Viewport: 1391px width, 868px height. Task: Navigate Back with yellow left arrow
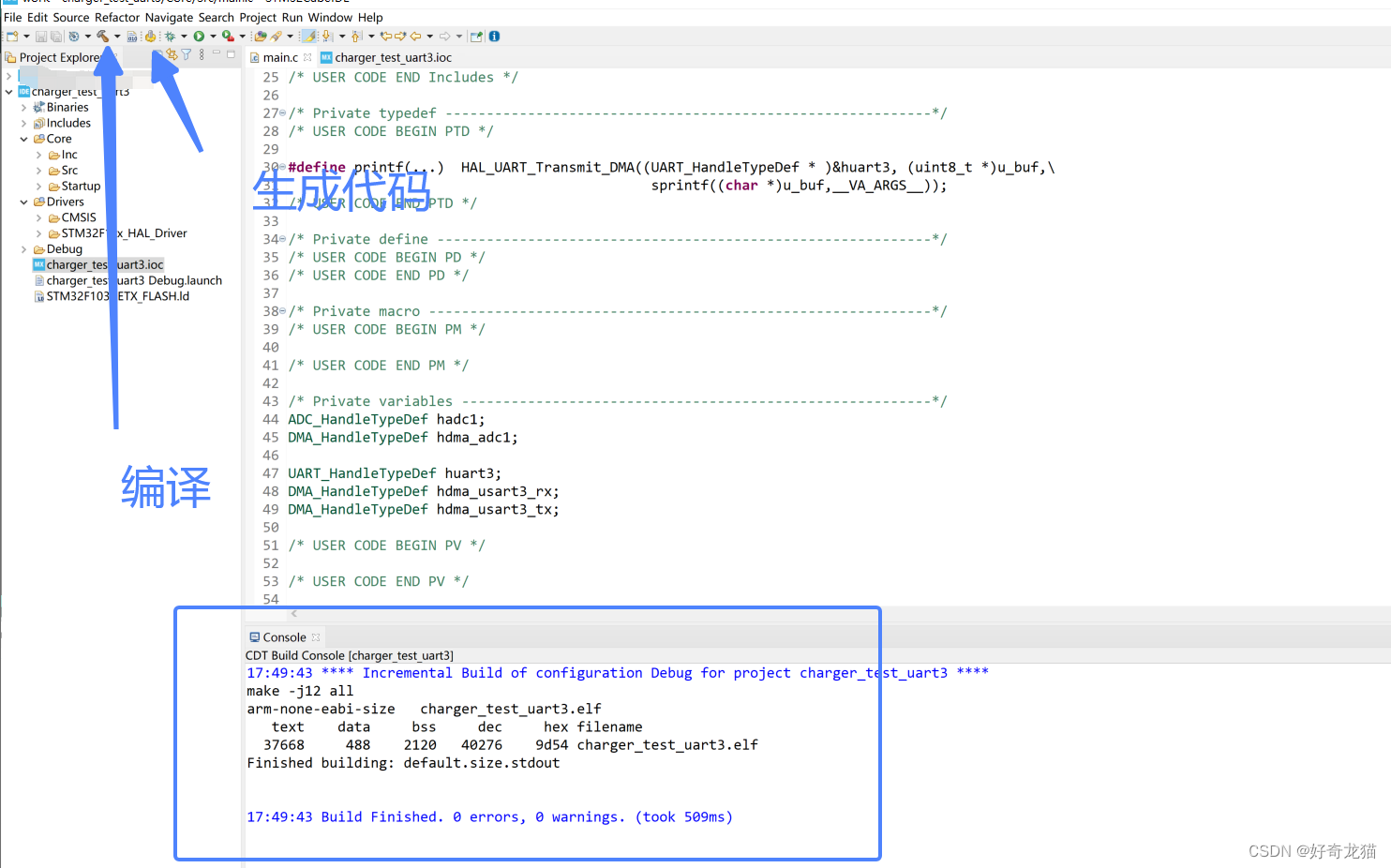[x=415, y=37]
